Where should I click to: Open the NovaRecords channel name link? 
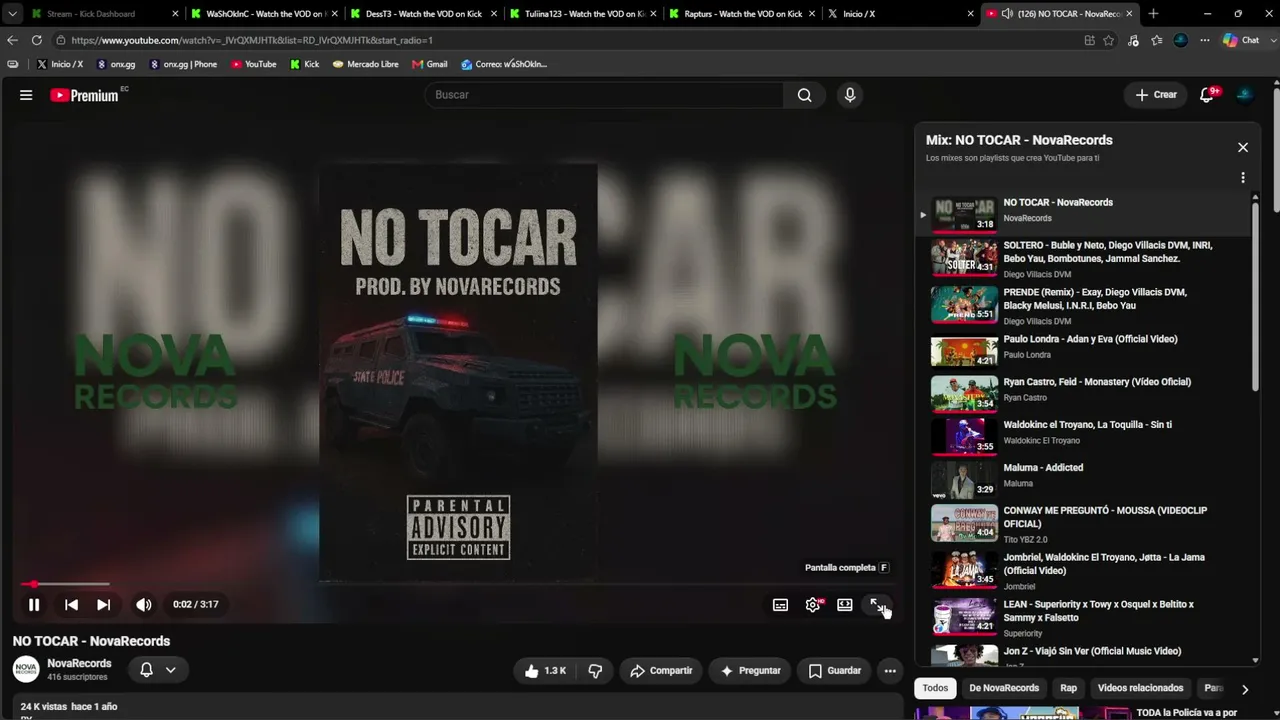pos(79,664)
